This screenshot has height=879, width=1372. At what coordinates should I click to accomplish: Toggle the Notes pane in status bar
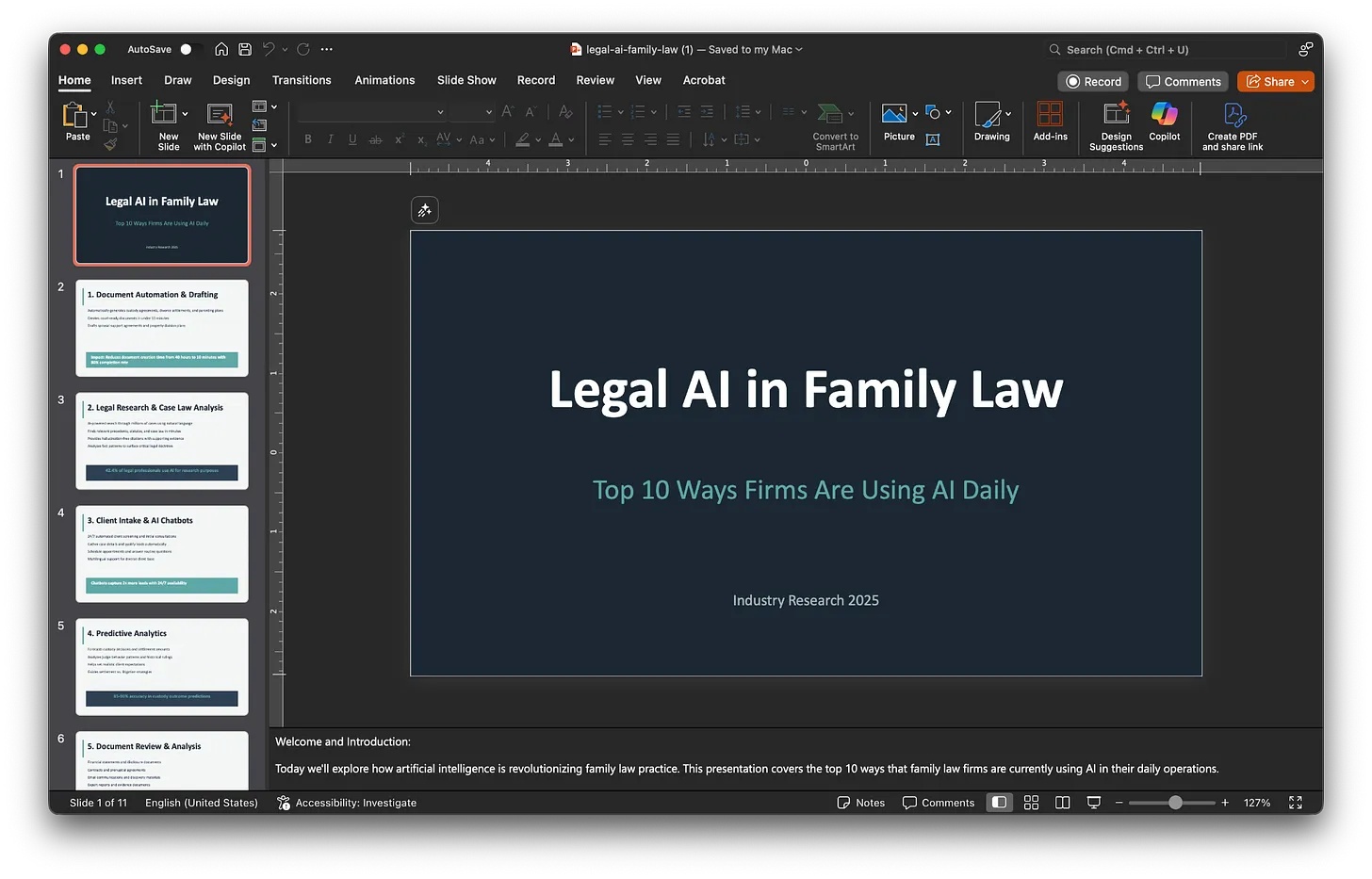tap(861, 803)
